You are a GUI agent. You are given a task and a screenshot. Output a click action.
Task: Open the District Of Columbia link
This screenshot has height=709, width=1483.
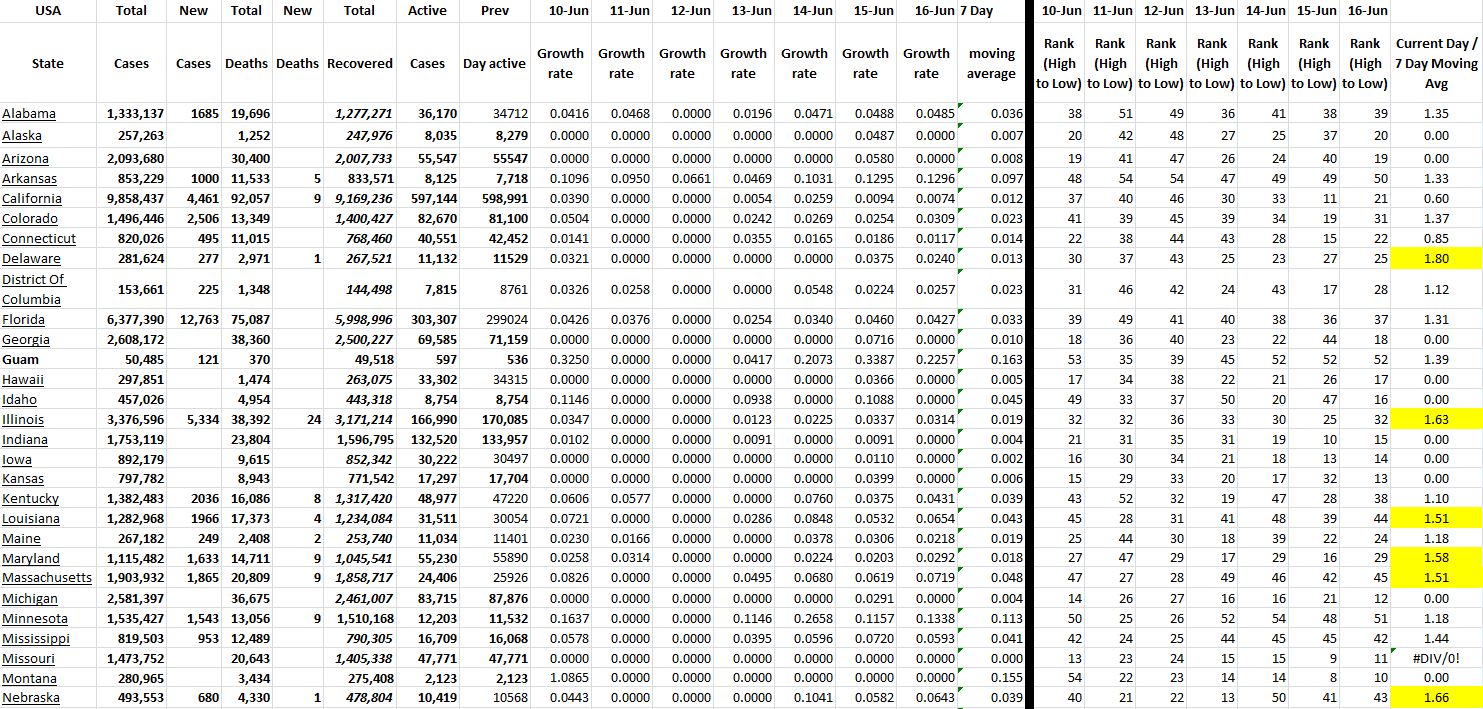coord(33,289)
